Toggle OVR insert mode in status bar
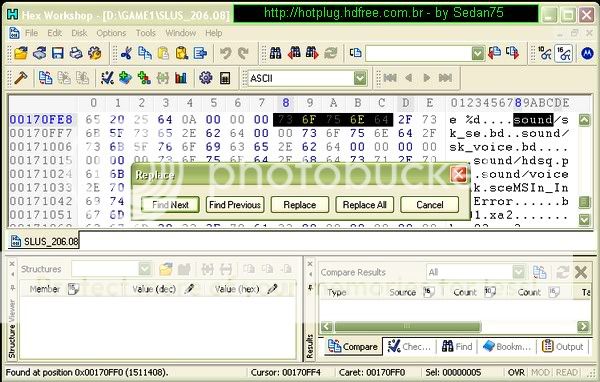Screen dimensions: 600x382 (516, 372)
